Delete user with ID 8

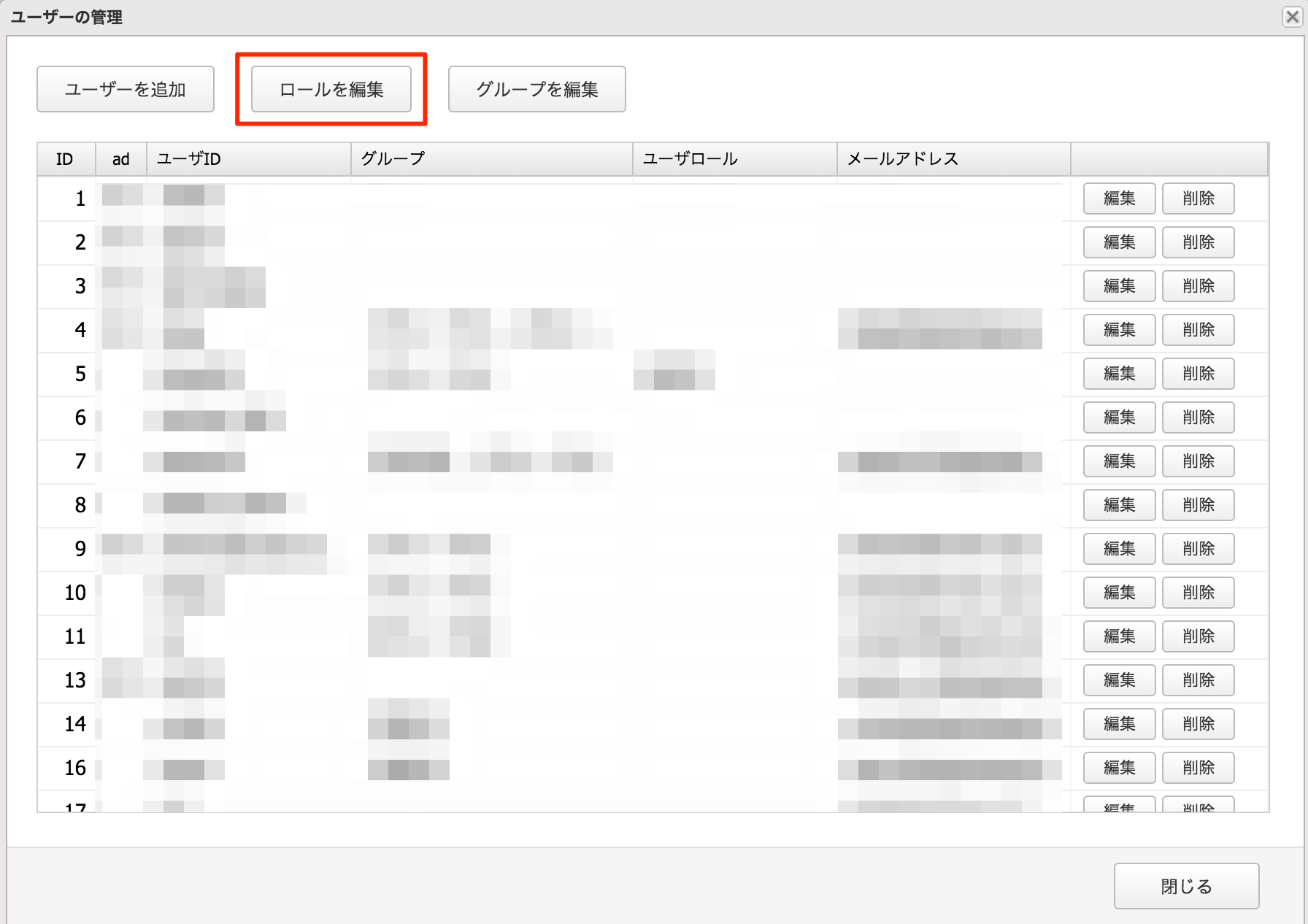pos(1199,505)
